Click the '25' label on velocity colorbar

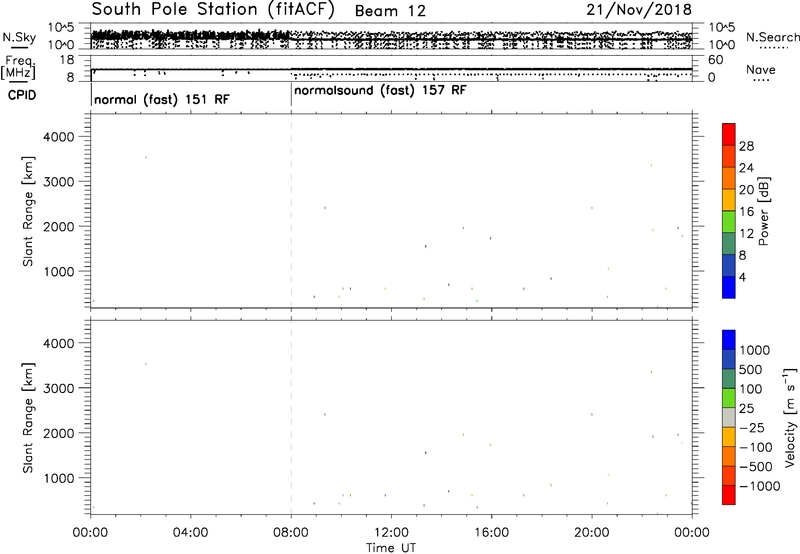point(747,409)
